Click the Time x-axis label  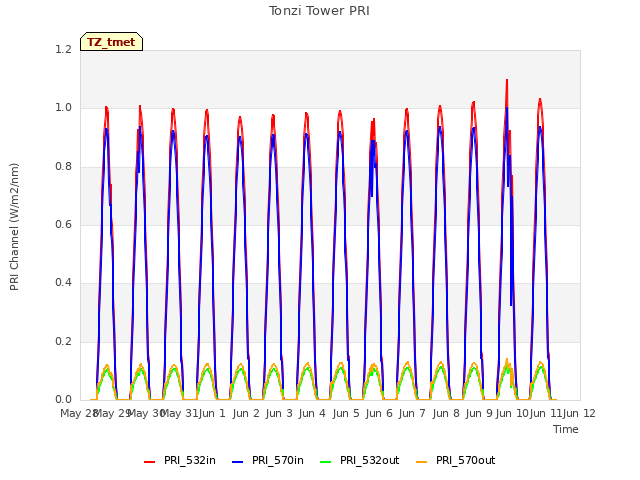point(566,429)
